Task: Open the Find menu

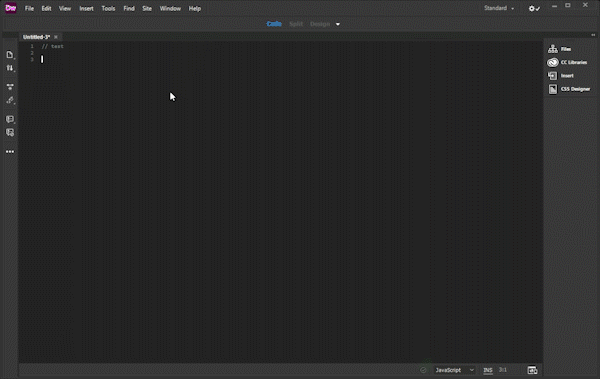Action: pos(129,8)
